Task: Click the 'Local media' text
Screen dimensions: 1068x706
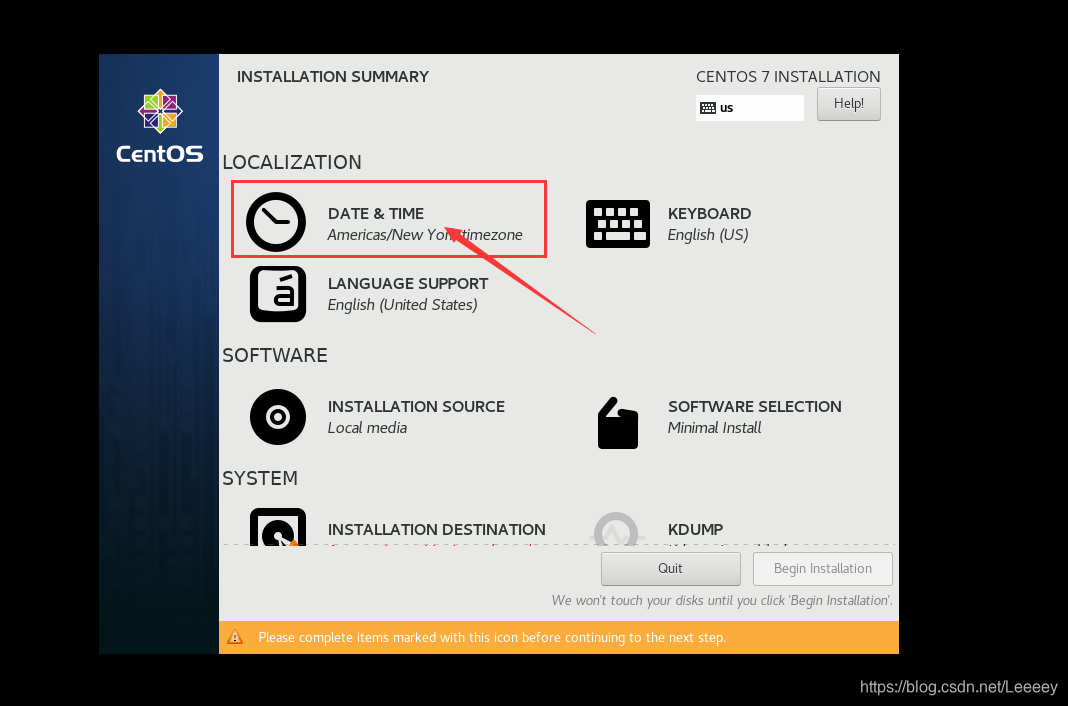Action: (367, 428)
